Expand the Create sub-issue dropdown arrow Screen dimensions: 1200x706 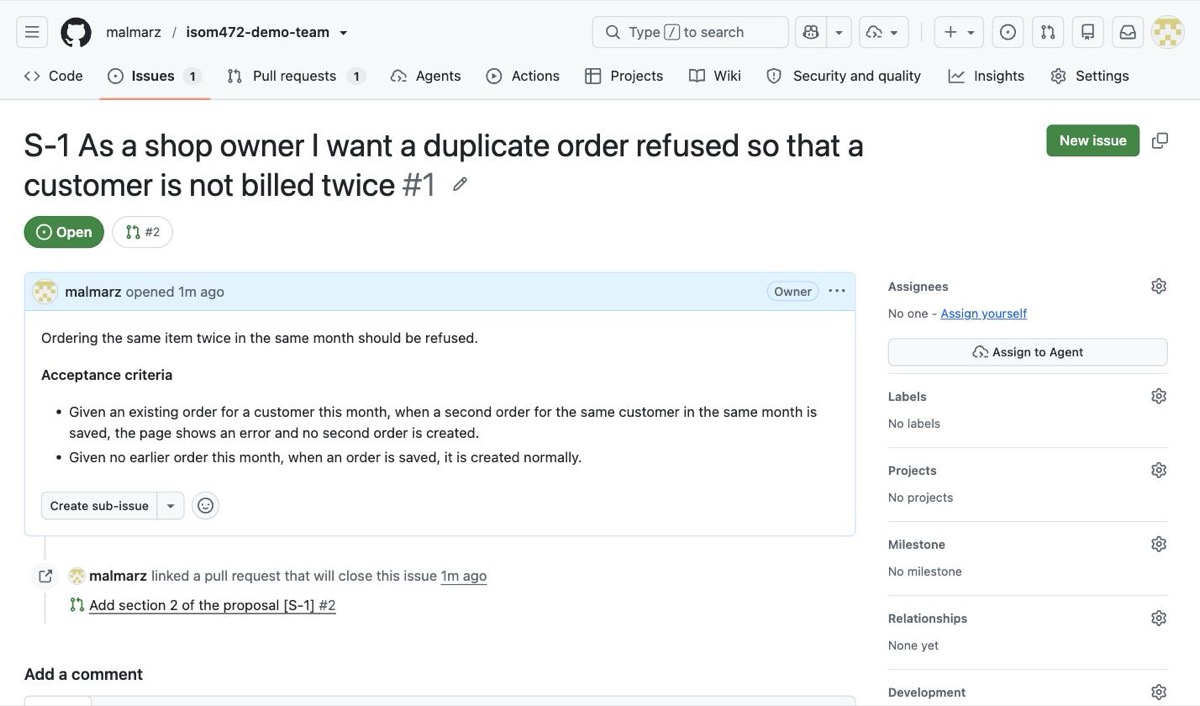pyautogui.click(x=171, y=506)
